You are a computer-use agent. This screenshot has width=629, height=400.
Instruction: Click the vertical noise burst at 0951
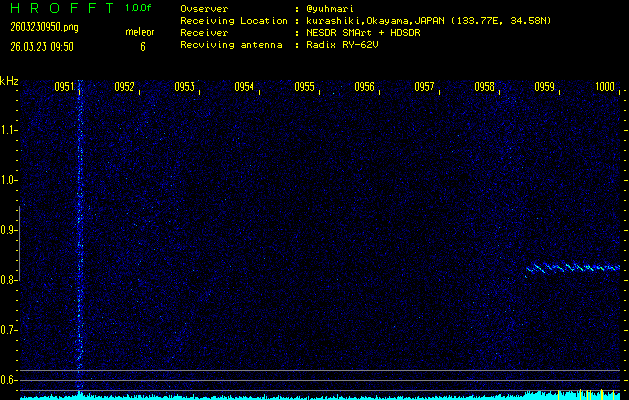coord(79,235)
